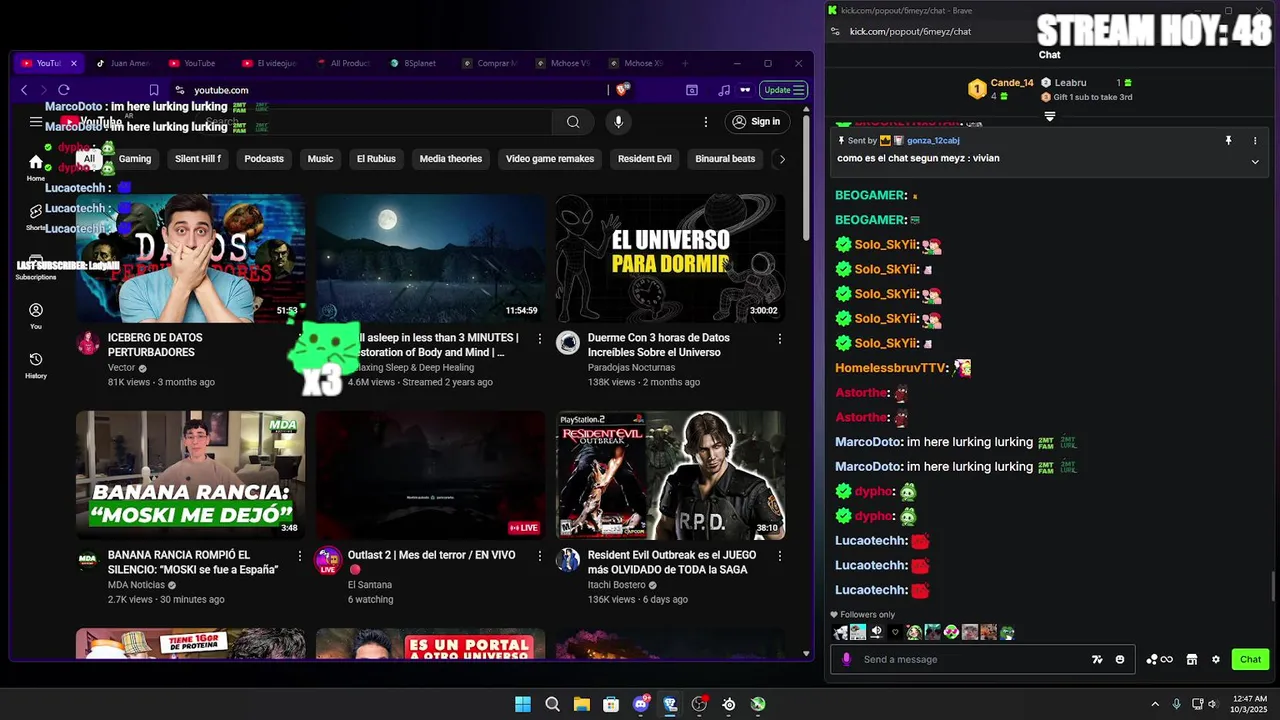Click the channel points infinity icon
Image resolution: width=1280 pixels, height=720 pixels.
[x=1160, y=659]
